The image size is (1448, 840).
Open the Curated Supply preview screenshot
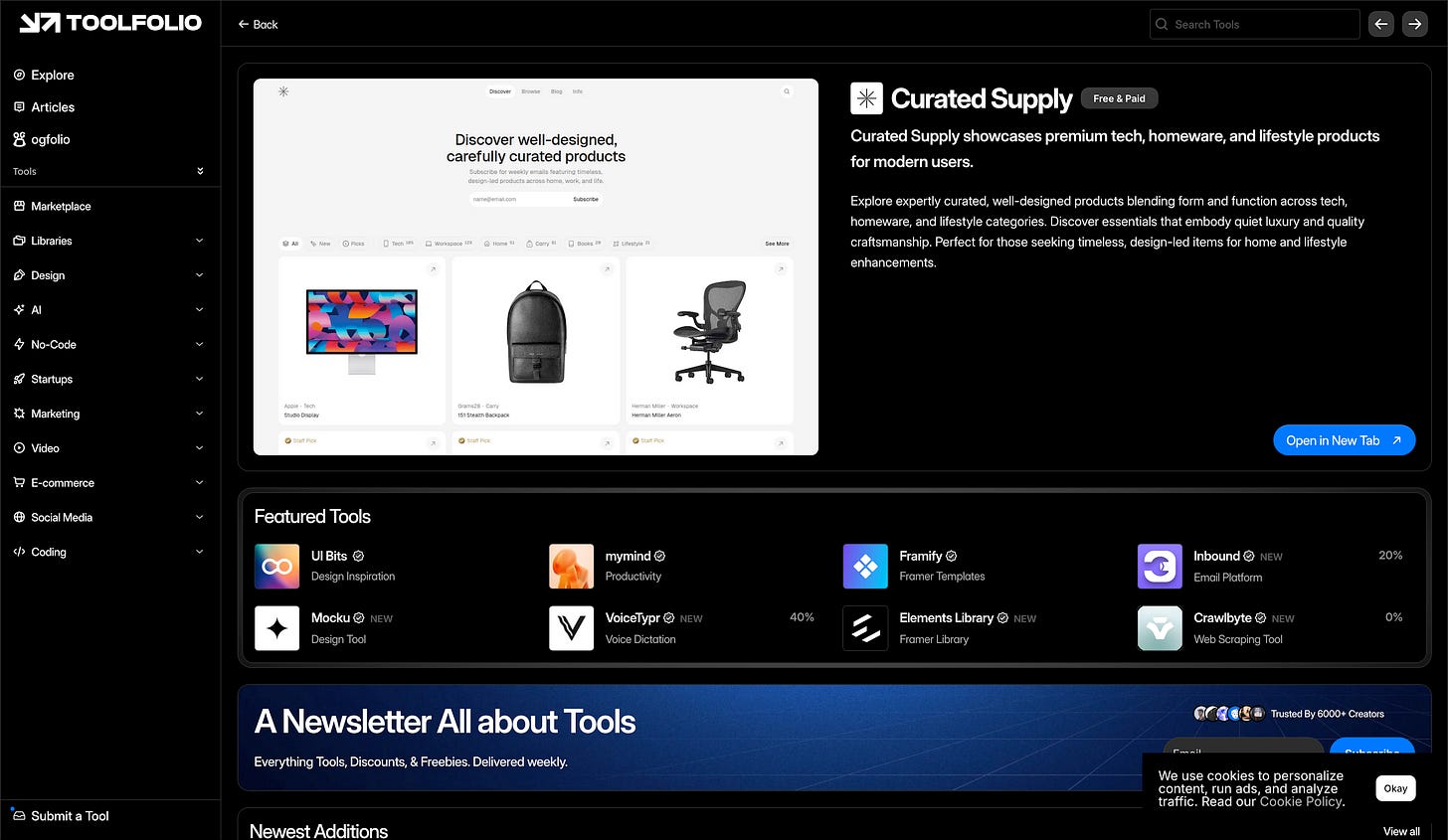tap(536, 266)
